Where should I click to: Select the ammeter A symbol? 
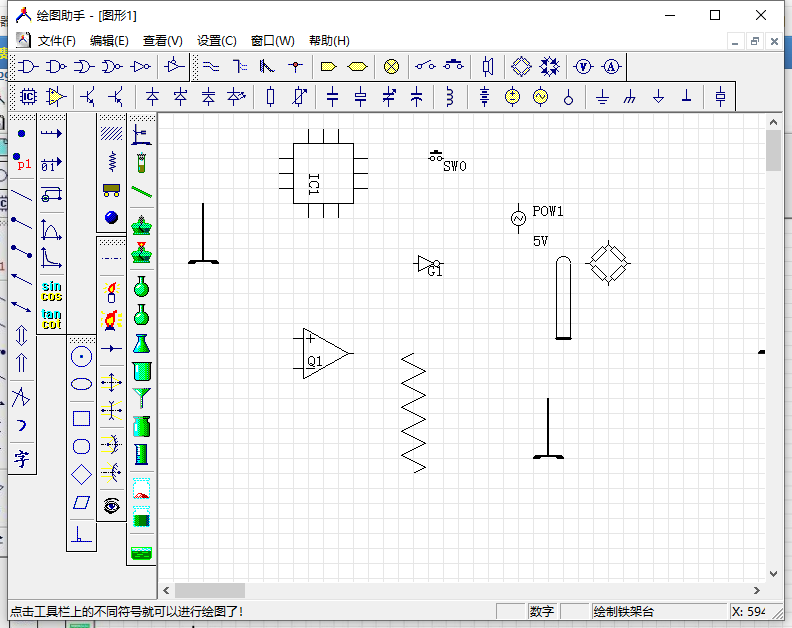point(612,67)
